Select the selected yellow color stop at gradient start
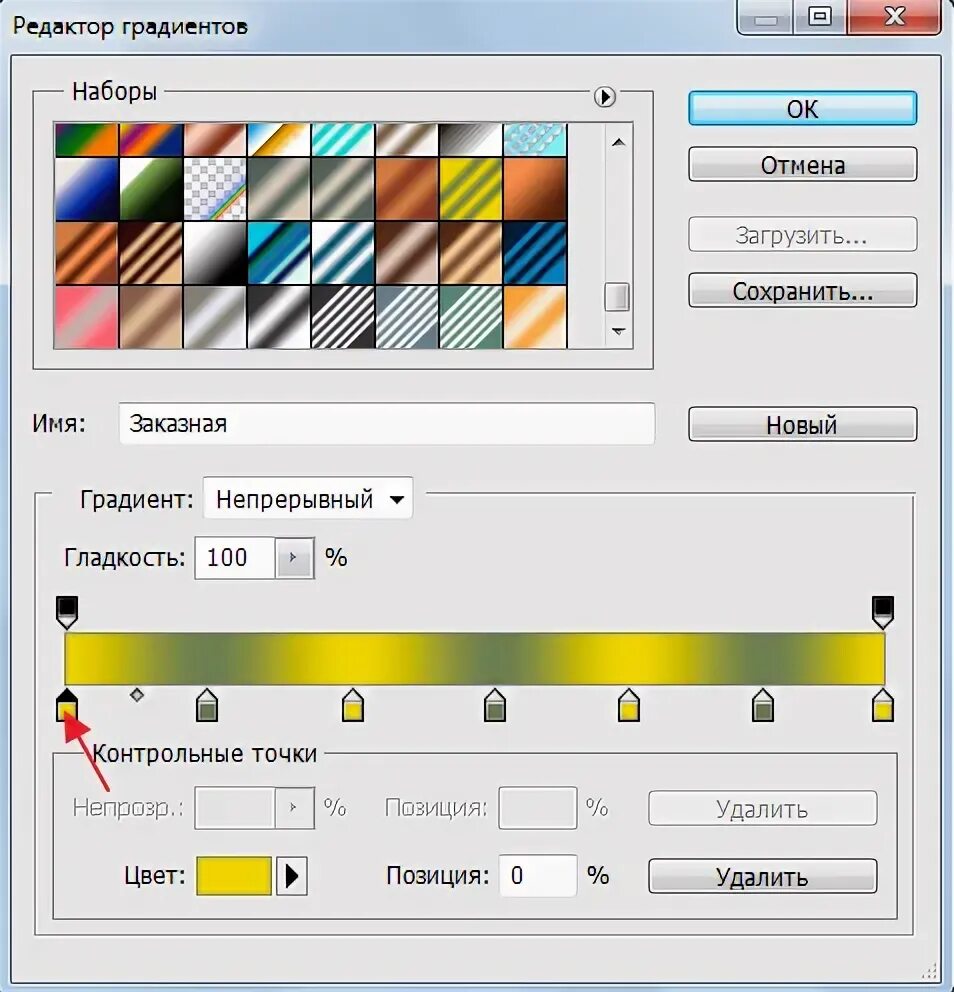Image resolution: width=954 pixels, height=992 pixels. point(67,705)
